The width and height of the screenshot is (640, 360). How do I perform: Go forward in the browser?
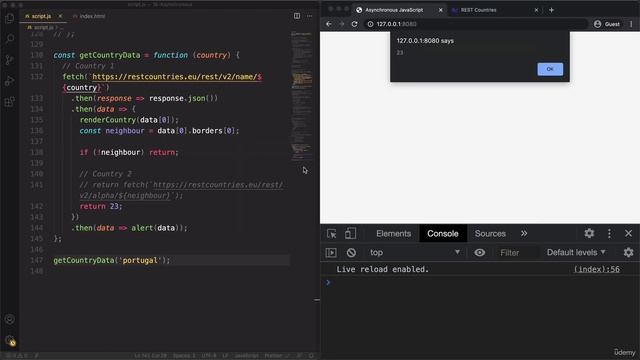[341, 24]
